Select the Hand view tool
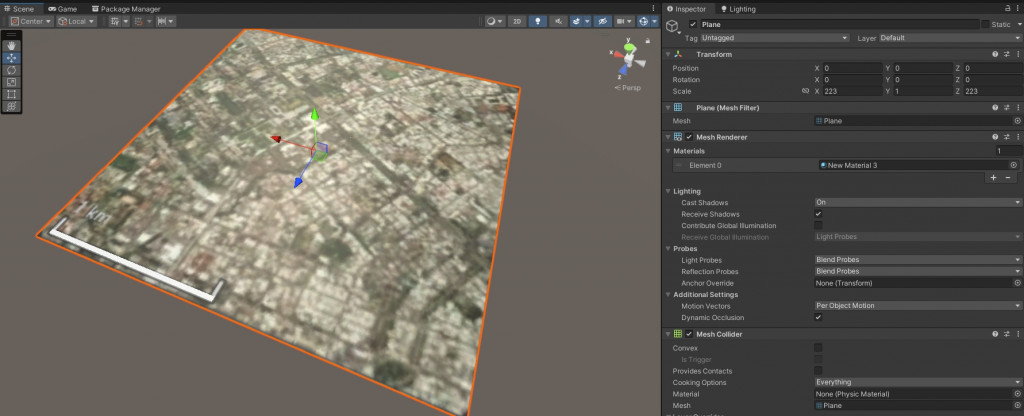Image resolution: width=1024 pixels, height=416 pixels. [12, 46]
